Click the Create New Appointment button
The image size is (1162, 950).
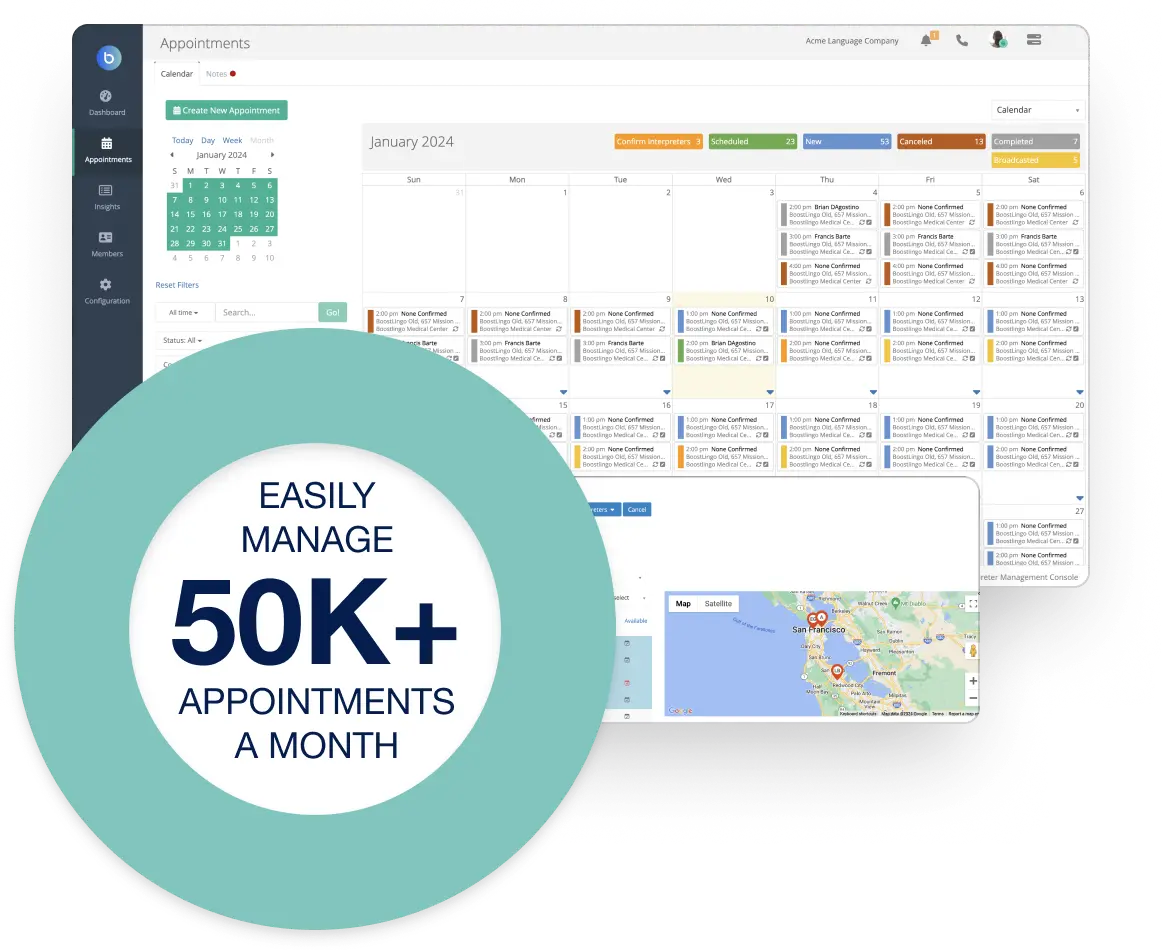coord(226,110)
